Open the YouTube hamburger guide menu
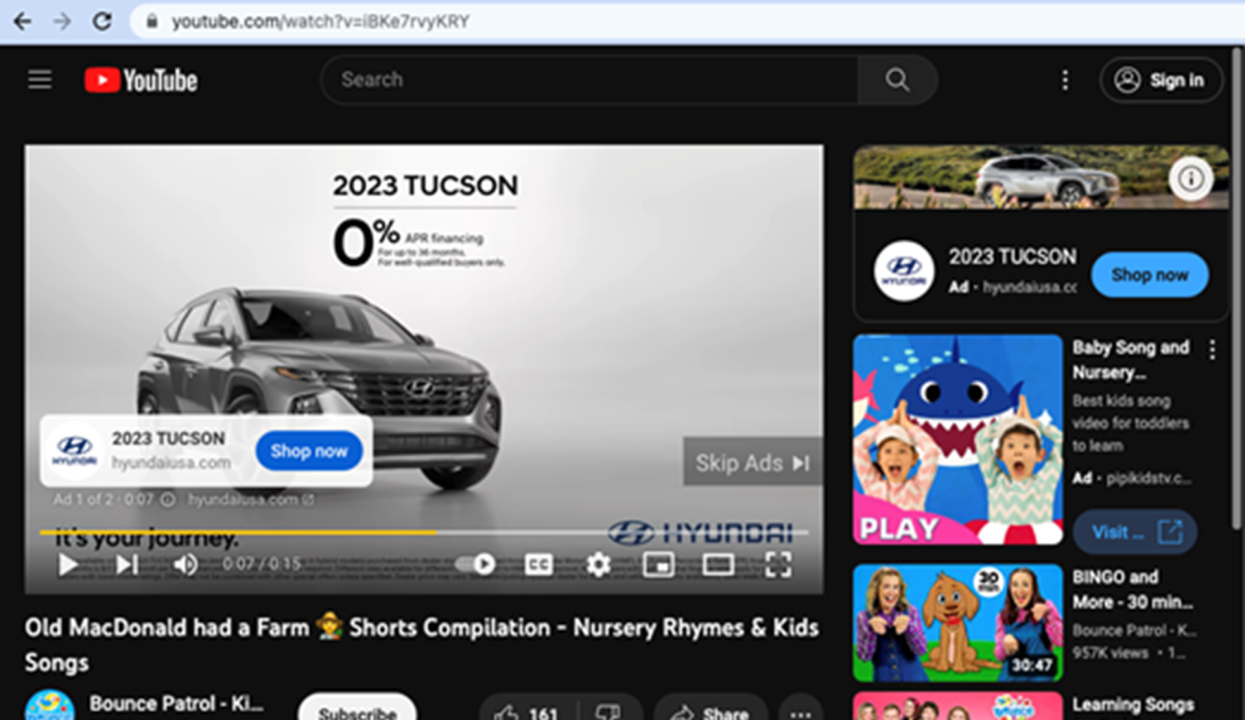 pyautogui.click(x=40, y=80)
